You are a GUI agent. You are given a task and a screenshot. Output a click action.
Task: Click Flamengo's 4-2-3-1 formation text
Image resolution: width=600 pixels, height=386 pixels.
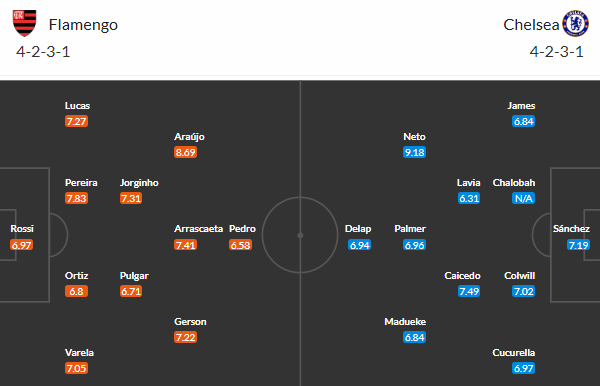click(x=43, y=52)
